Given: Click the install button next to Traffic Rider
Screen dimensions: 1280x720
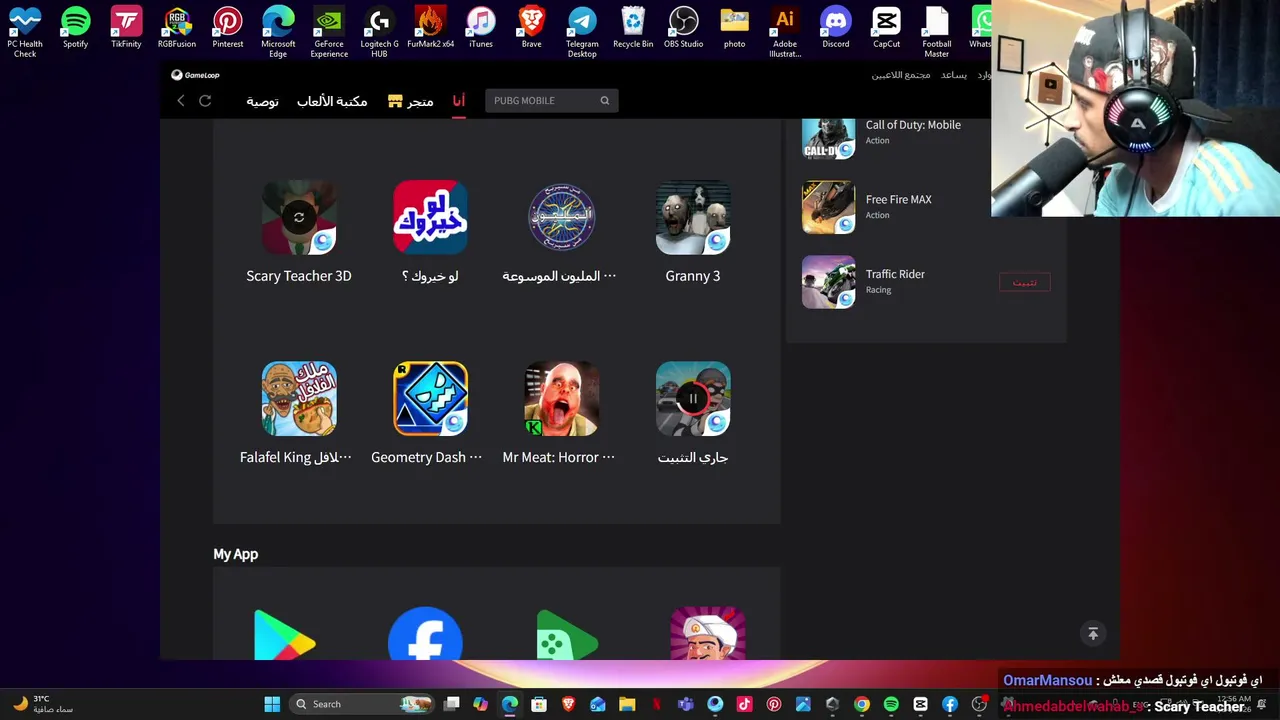Looking at the screenshot, I should click(x=1025, y=283).
